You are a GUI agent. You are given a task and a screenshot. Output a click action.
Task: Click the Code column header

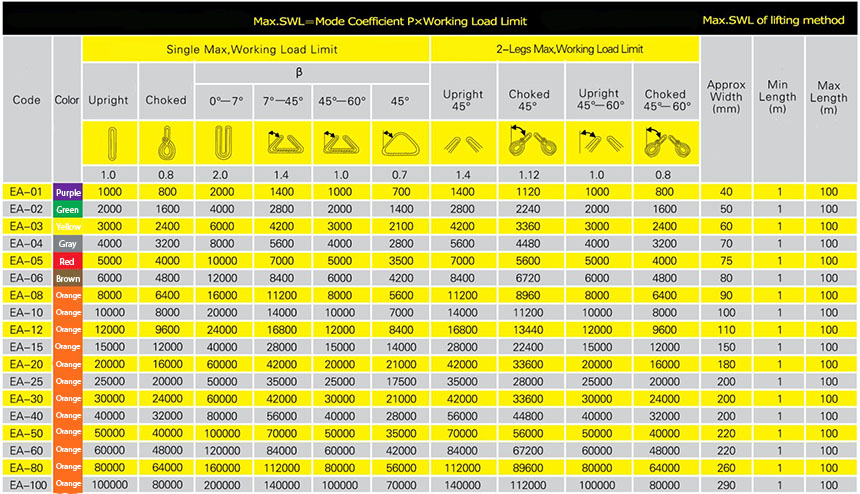click(27, 100)
